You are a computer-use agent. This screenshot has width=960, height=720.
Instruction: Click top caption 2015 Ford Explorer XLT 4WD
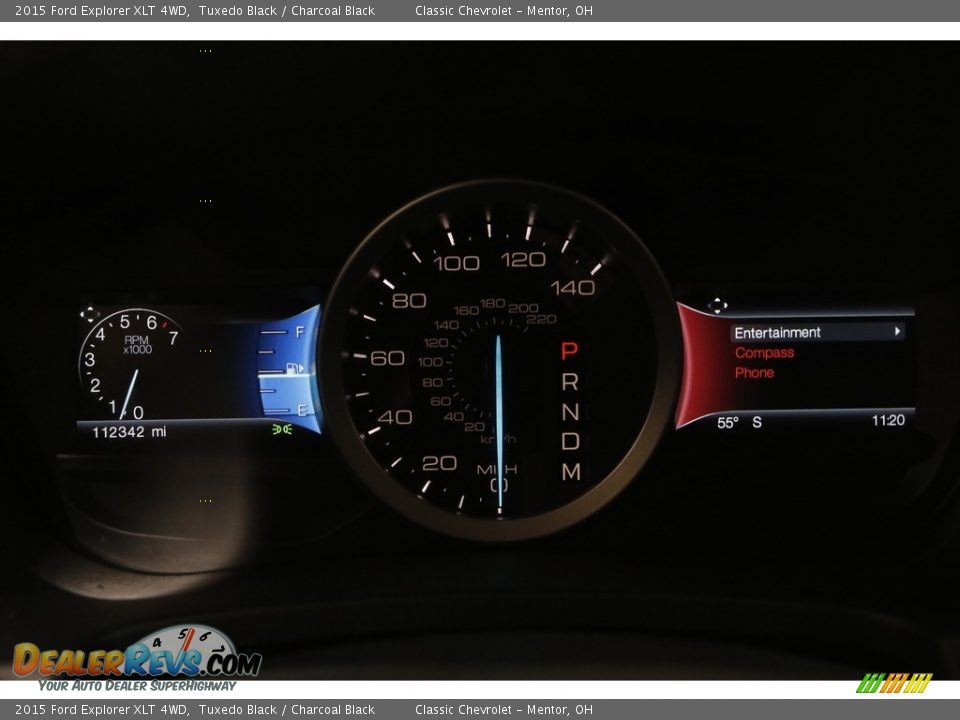(102, 10)
